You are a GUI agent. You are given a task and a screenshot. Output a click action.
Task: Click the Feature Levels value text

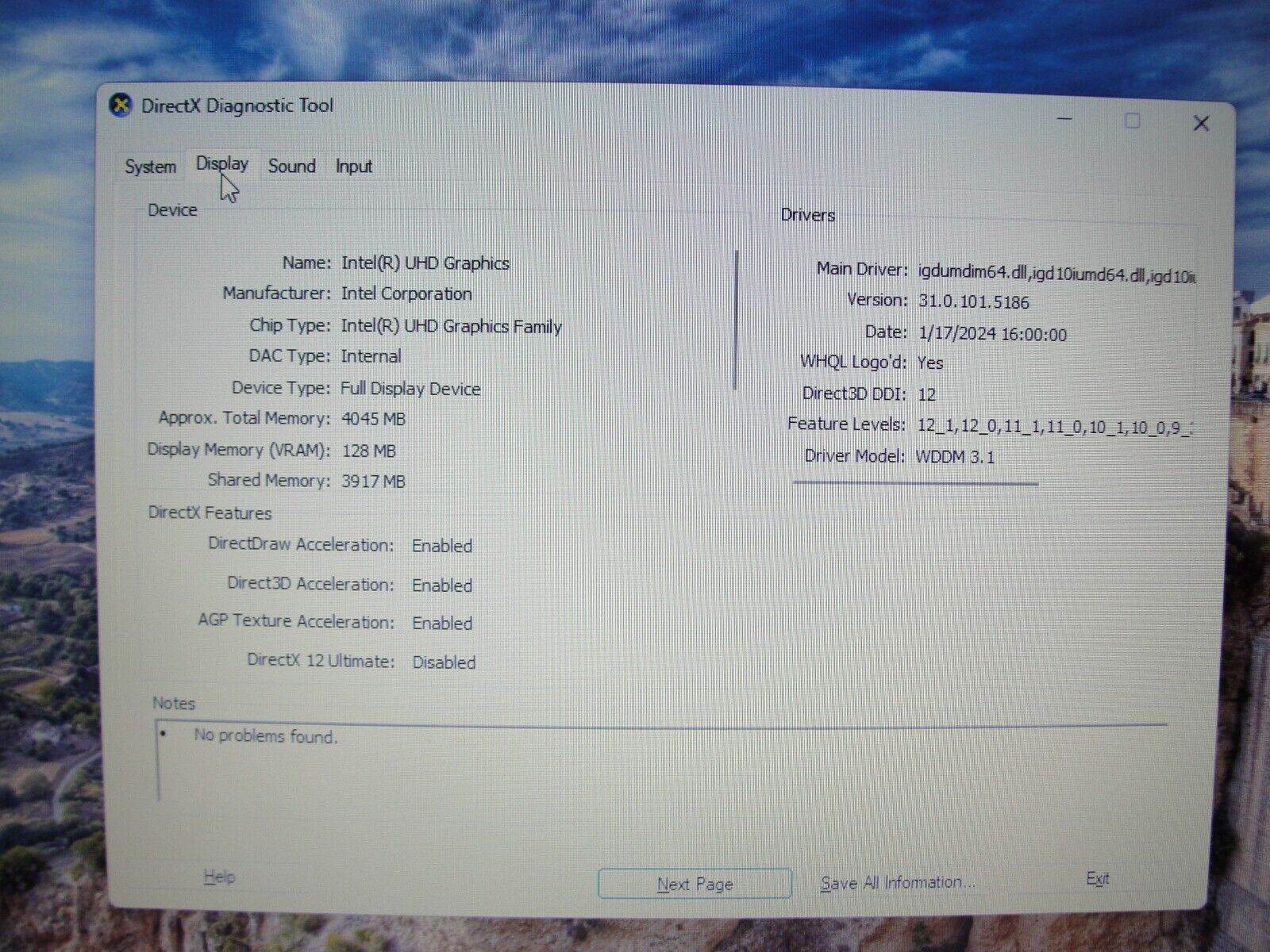pyautogui.click(x=1053, y=426)
